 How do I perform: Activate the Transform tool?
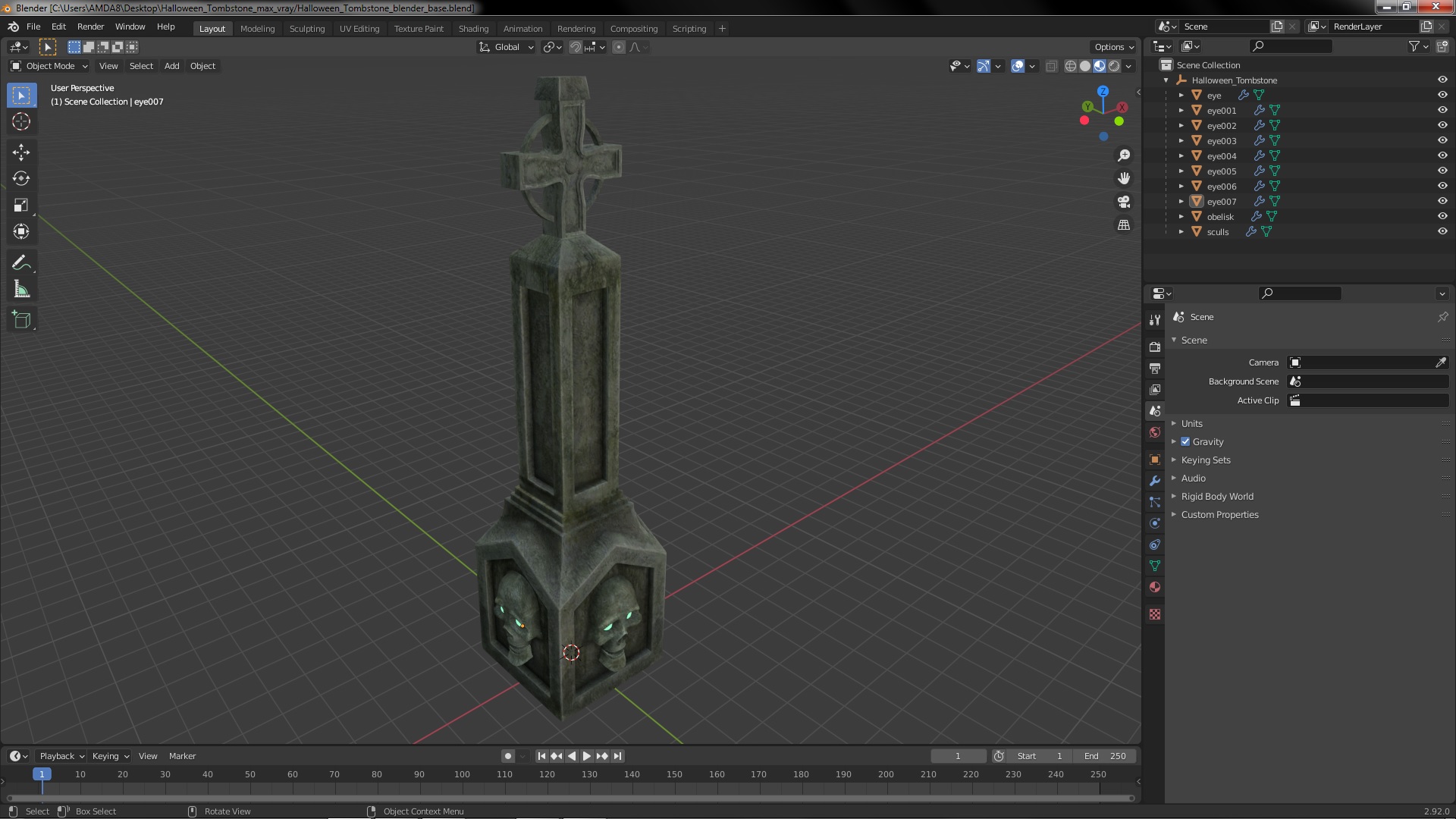(21, 231)
